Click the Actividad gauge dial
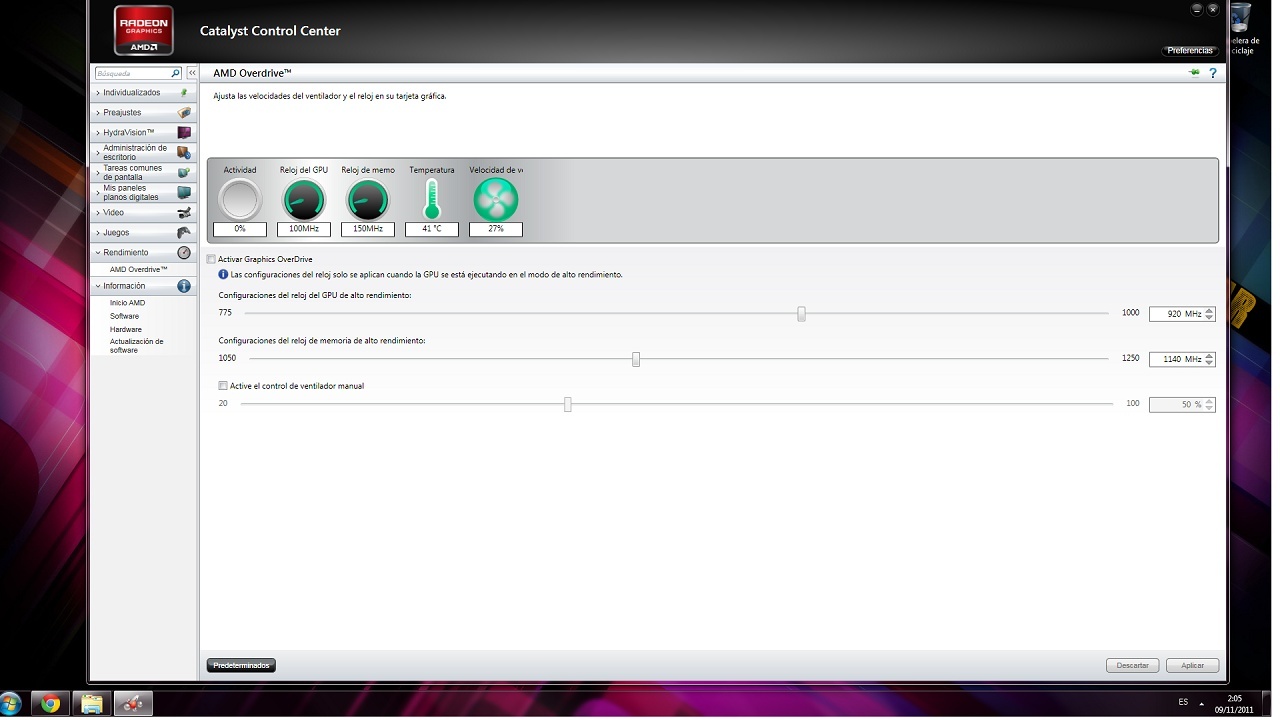1280x720 pixels. 240,199
